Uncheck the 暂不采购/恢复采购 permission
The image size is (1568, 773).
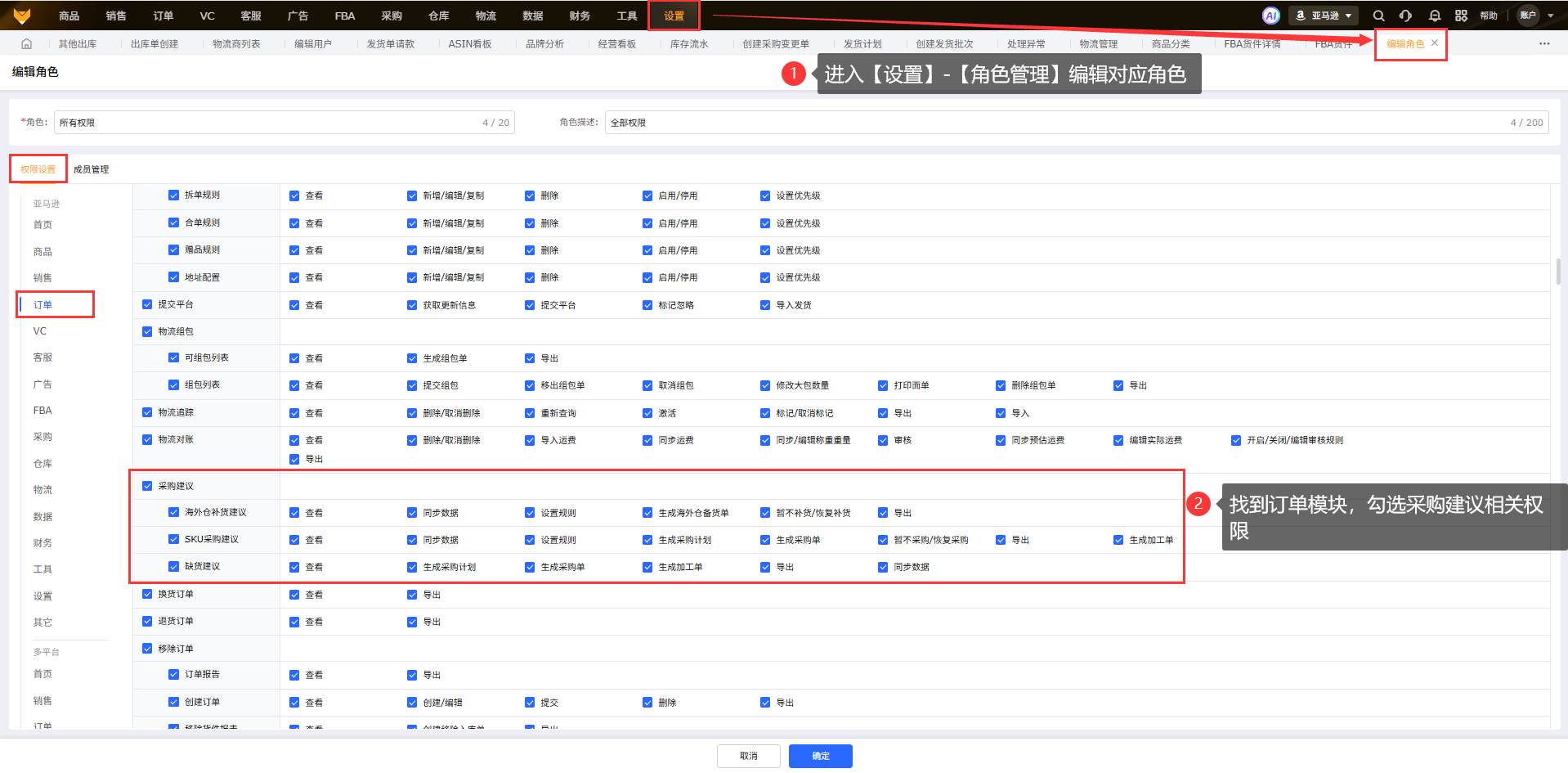(883, 540)
